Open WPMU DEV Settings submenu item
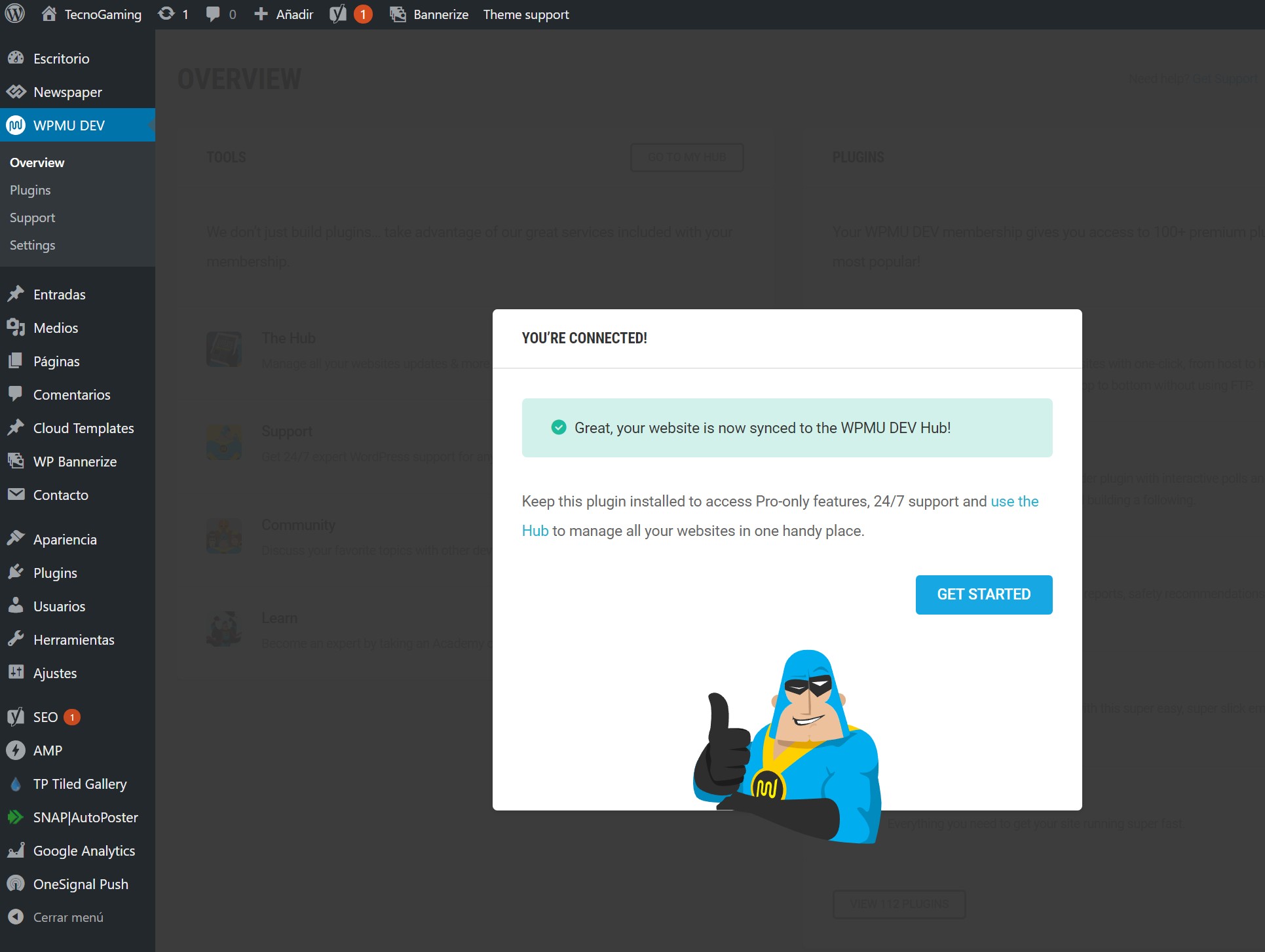 pyautogui.click(x=32, y=245)
